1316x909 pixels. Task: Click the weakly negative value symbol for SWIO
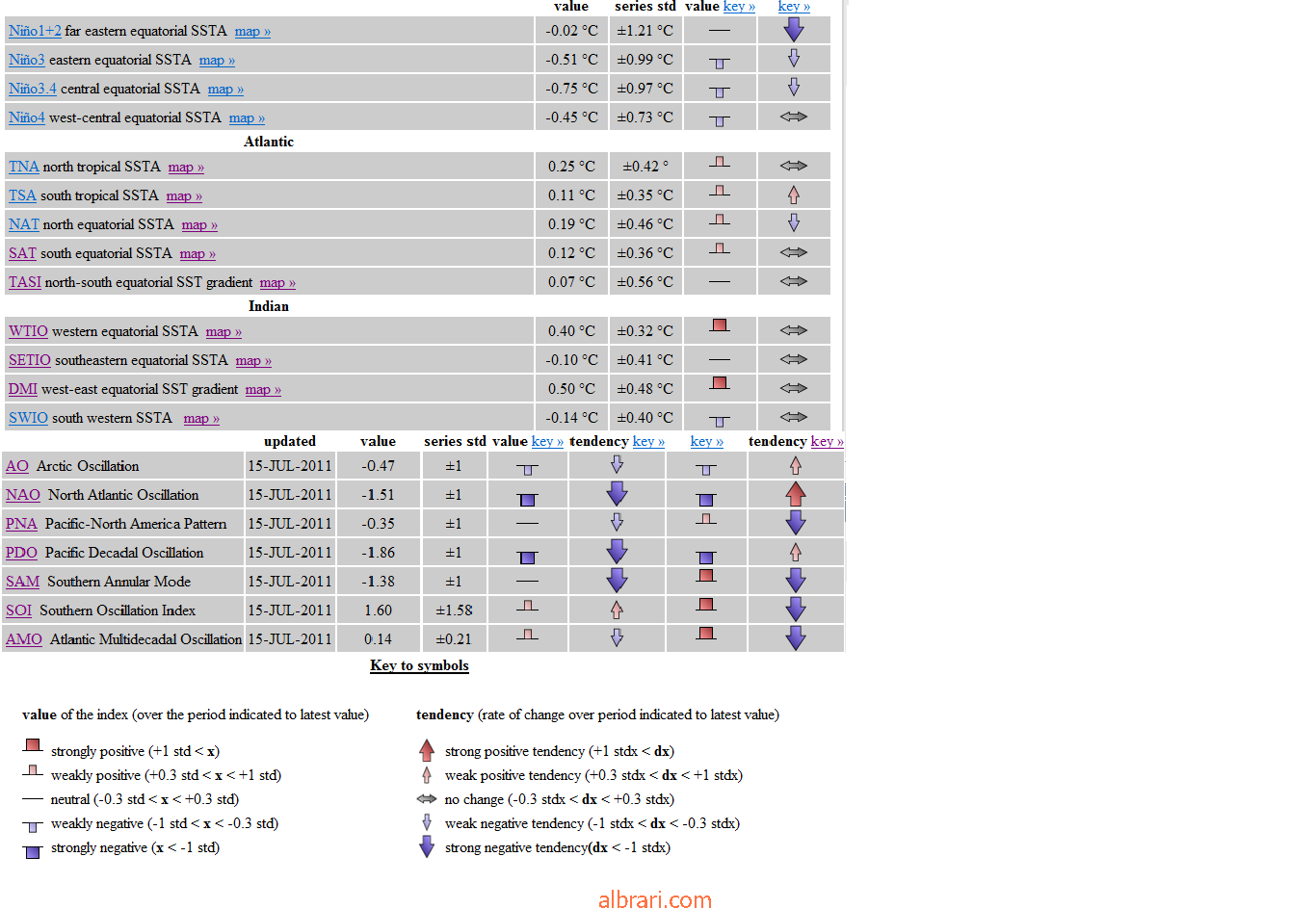(720, 421)
